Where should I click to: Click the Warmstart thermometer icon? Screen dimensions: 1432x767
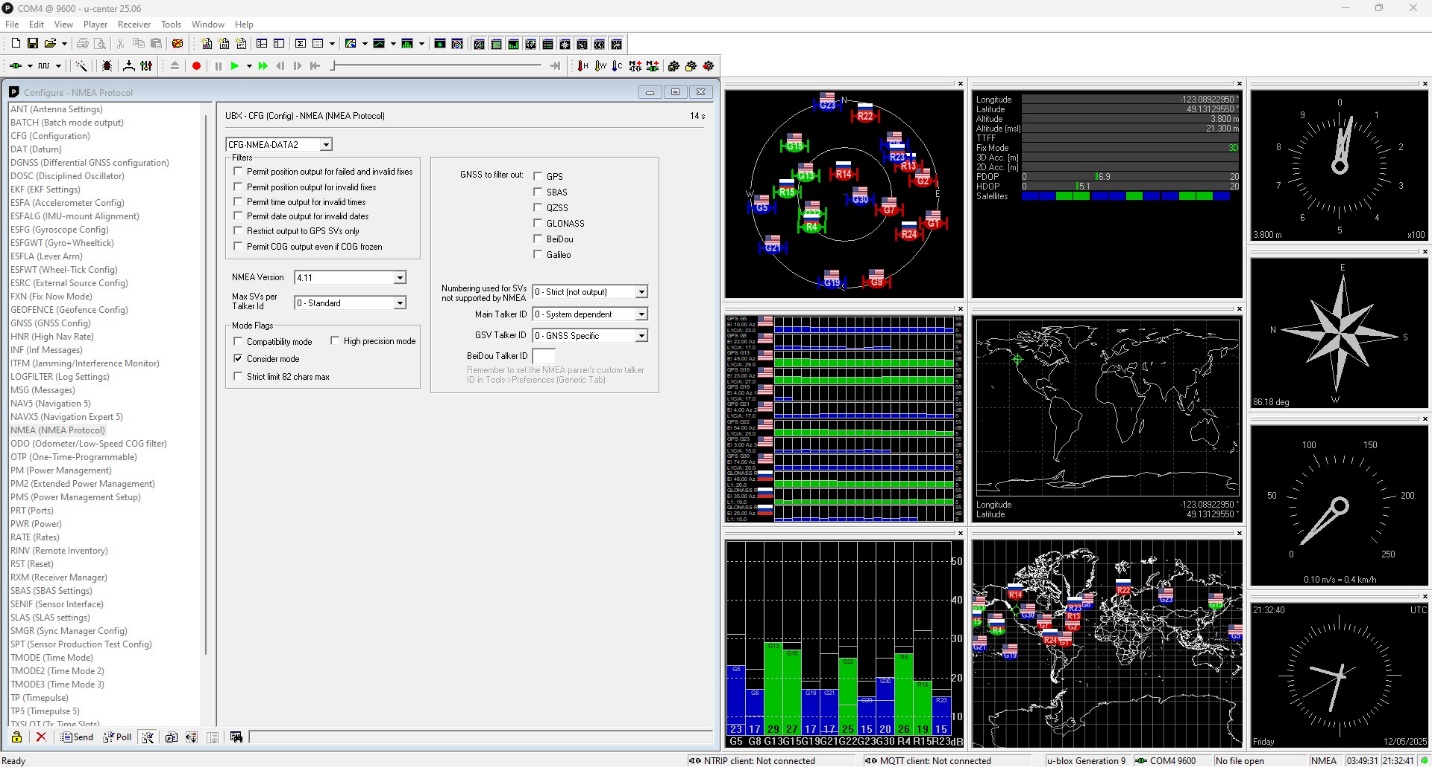tap(600, 66)
